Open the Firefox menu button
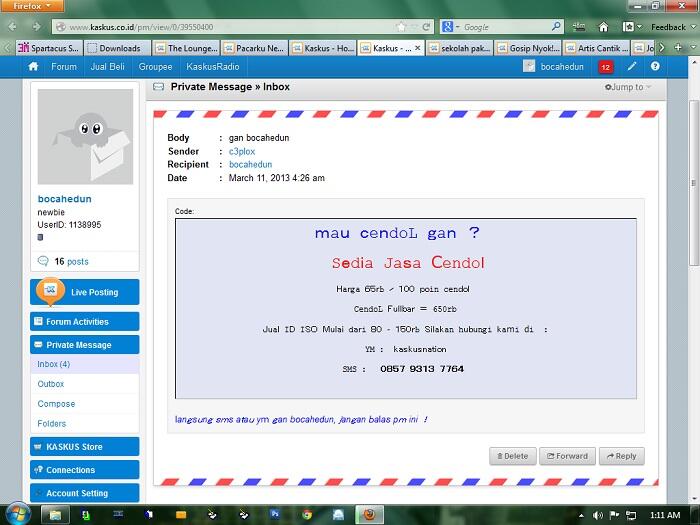Viewport: 700px width, 525px height. point(32,6)
